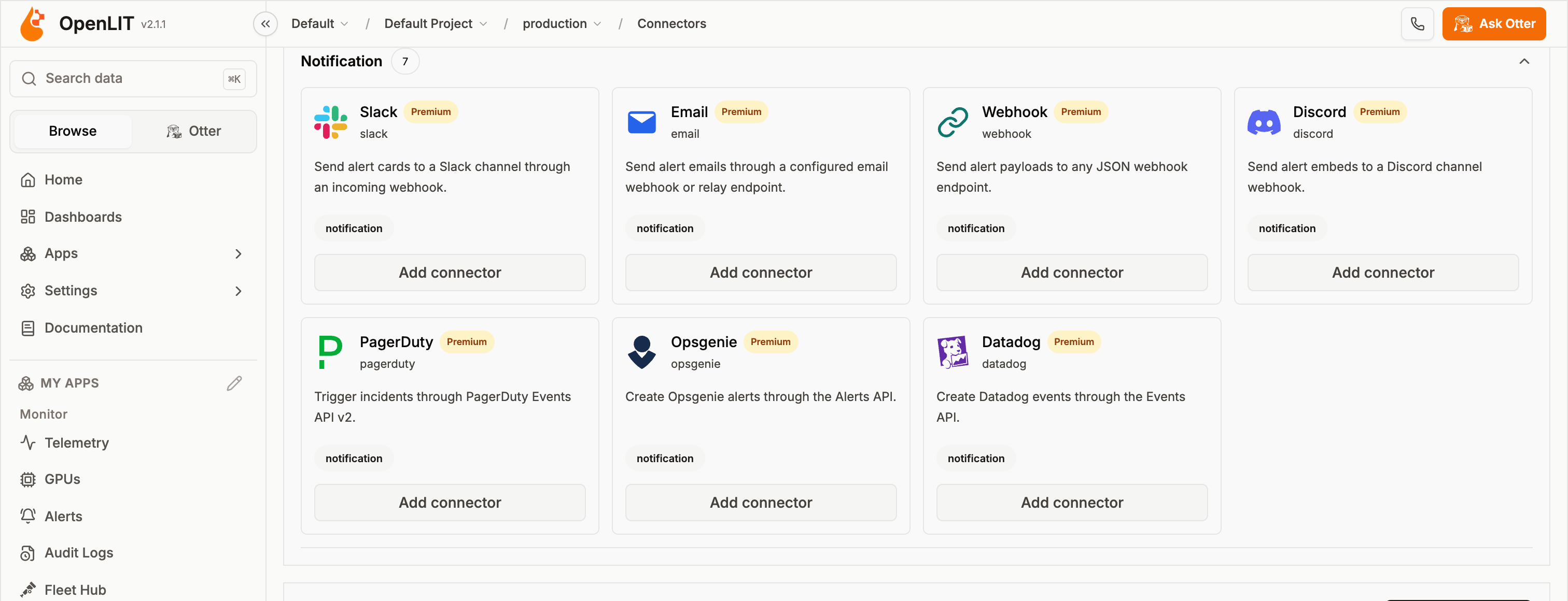
Task: Switch to the Browse tab
Action: click(x=73, y=132)
